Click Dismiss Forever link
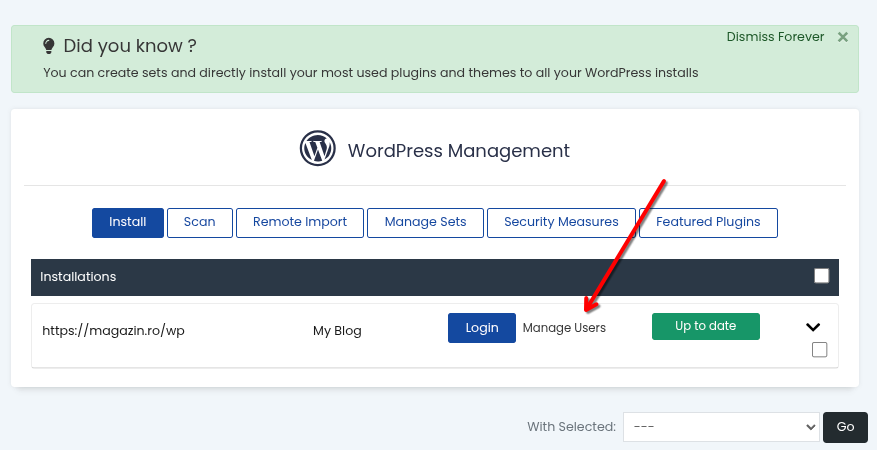The image size is (877, 450). tap(775, 37)
